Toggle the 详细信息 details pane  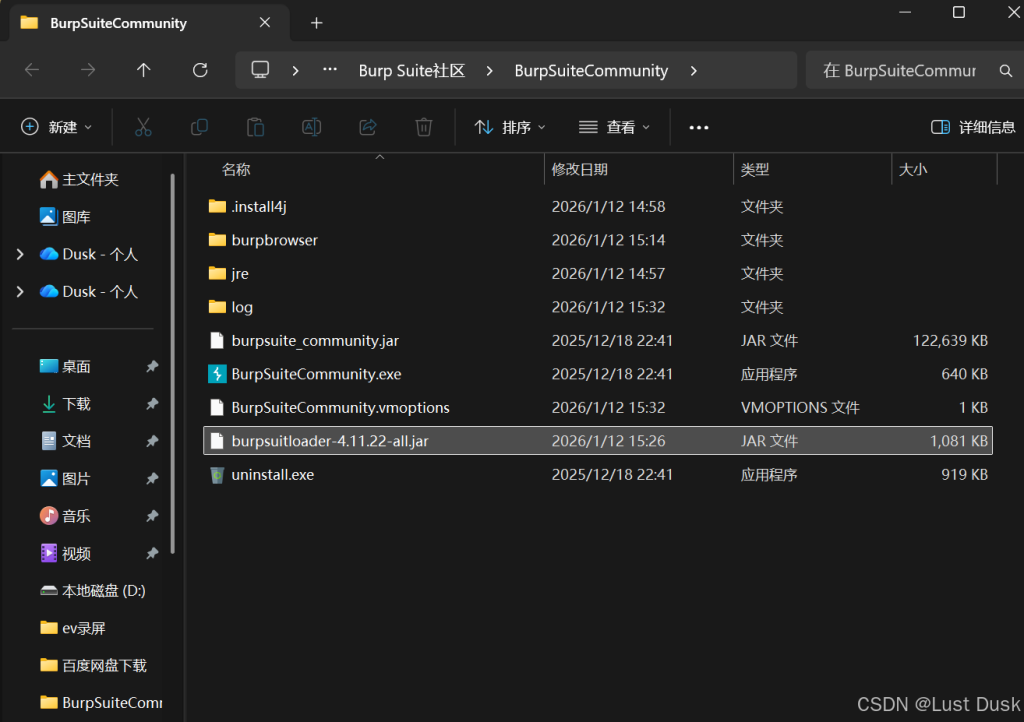click(x=972, y=127)
